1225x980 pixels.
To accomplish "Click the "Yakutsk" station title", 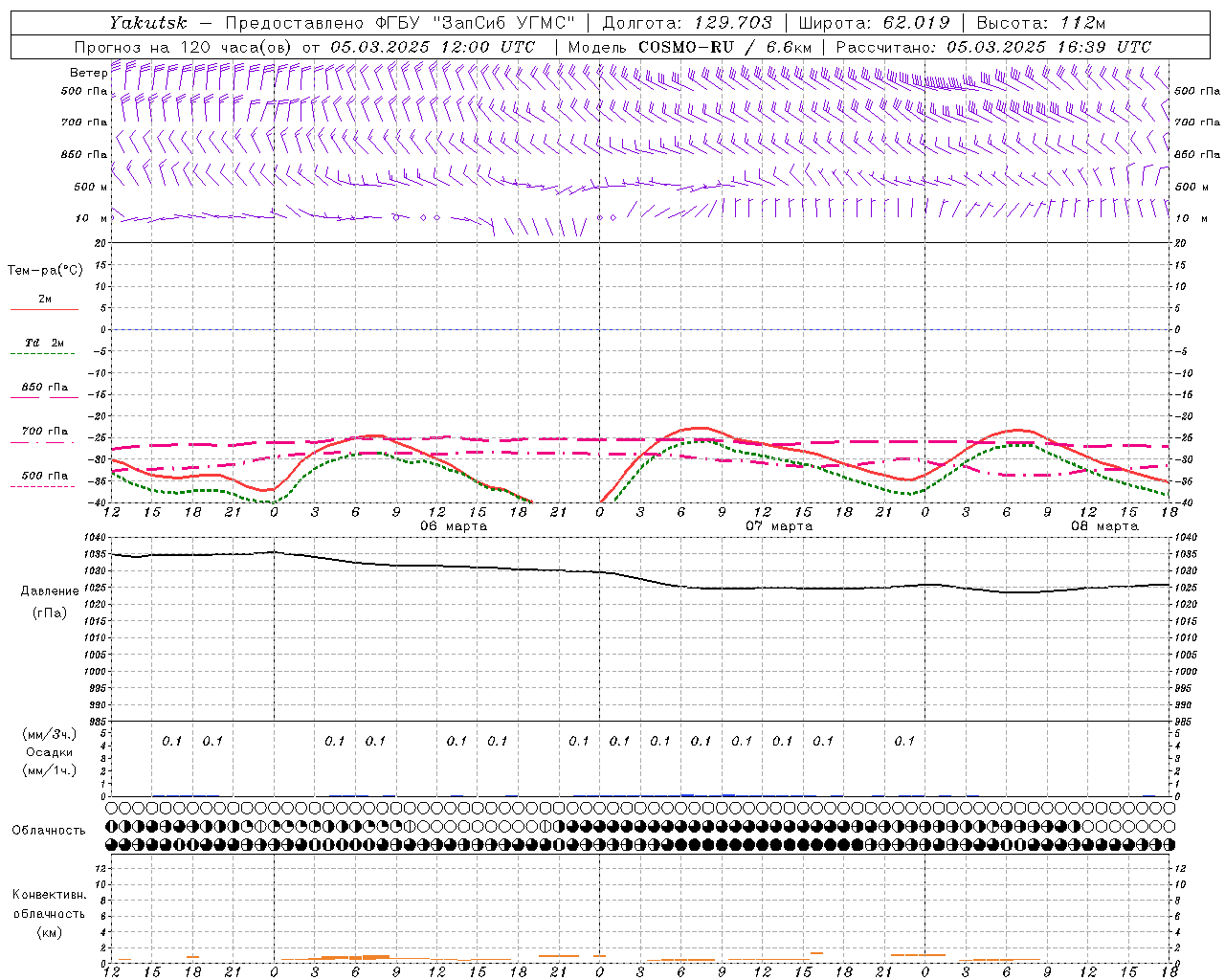I will pyautogui.click(x=147, y=23).
